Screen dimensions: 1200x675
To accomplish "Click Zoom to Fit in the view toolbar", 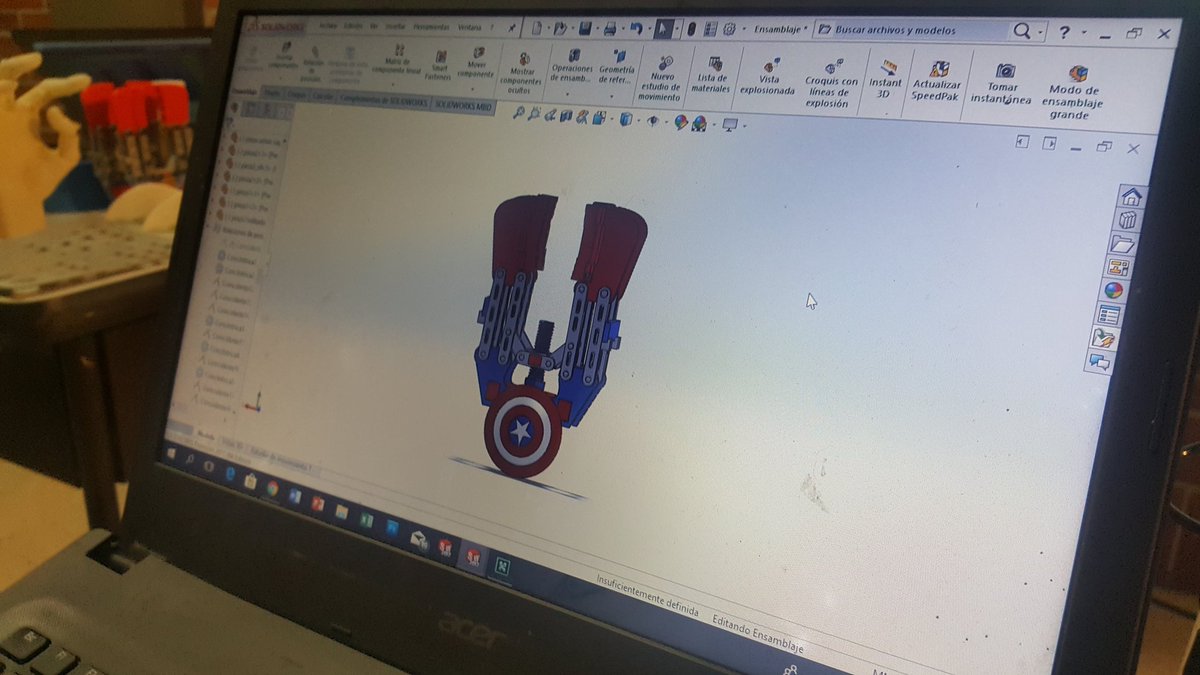I will click(519, 113).
